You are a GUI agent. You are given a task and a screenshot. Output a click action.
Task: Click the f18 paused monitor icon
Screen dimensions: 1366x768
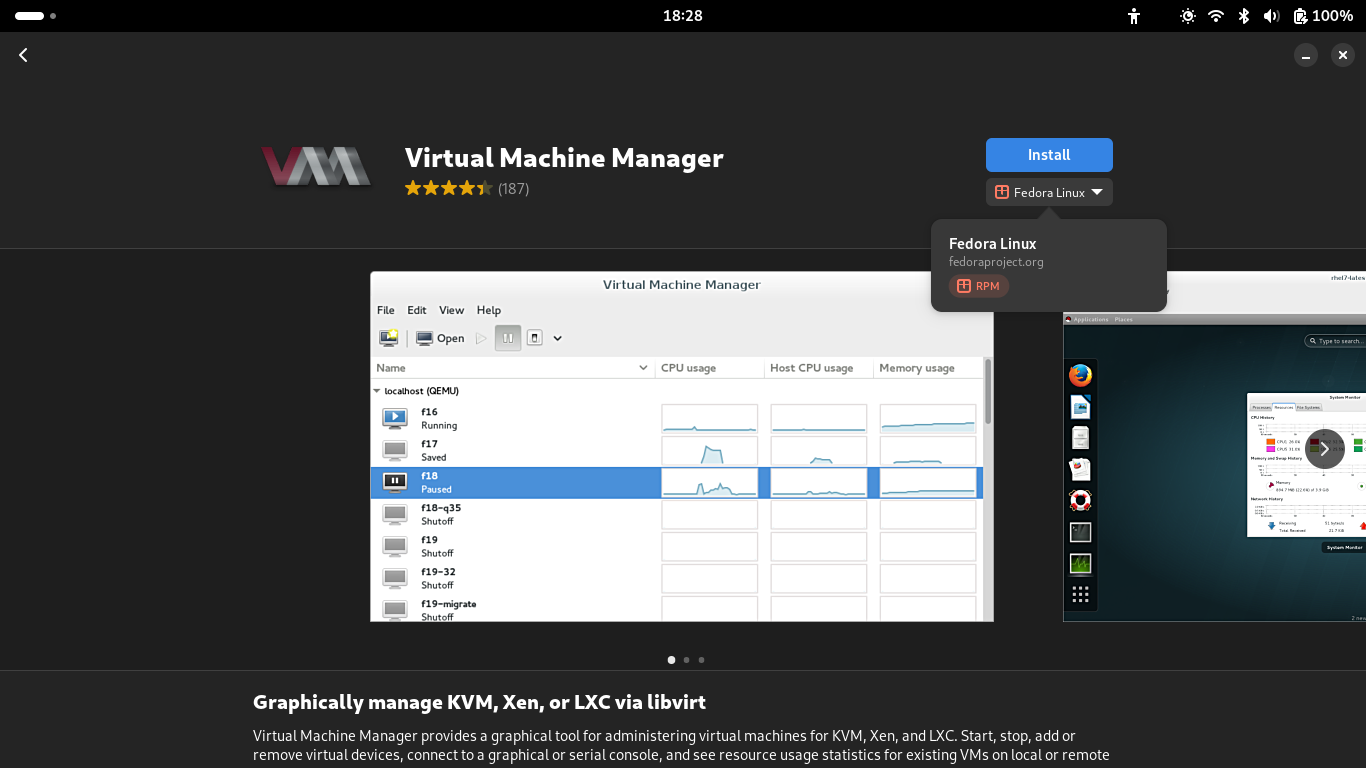click(x=395, y=482)
